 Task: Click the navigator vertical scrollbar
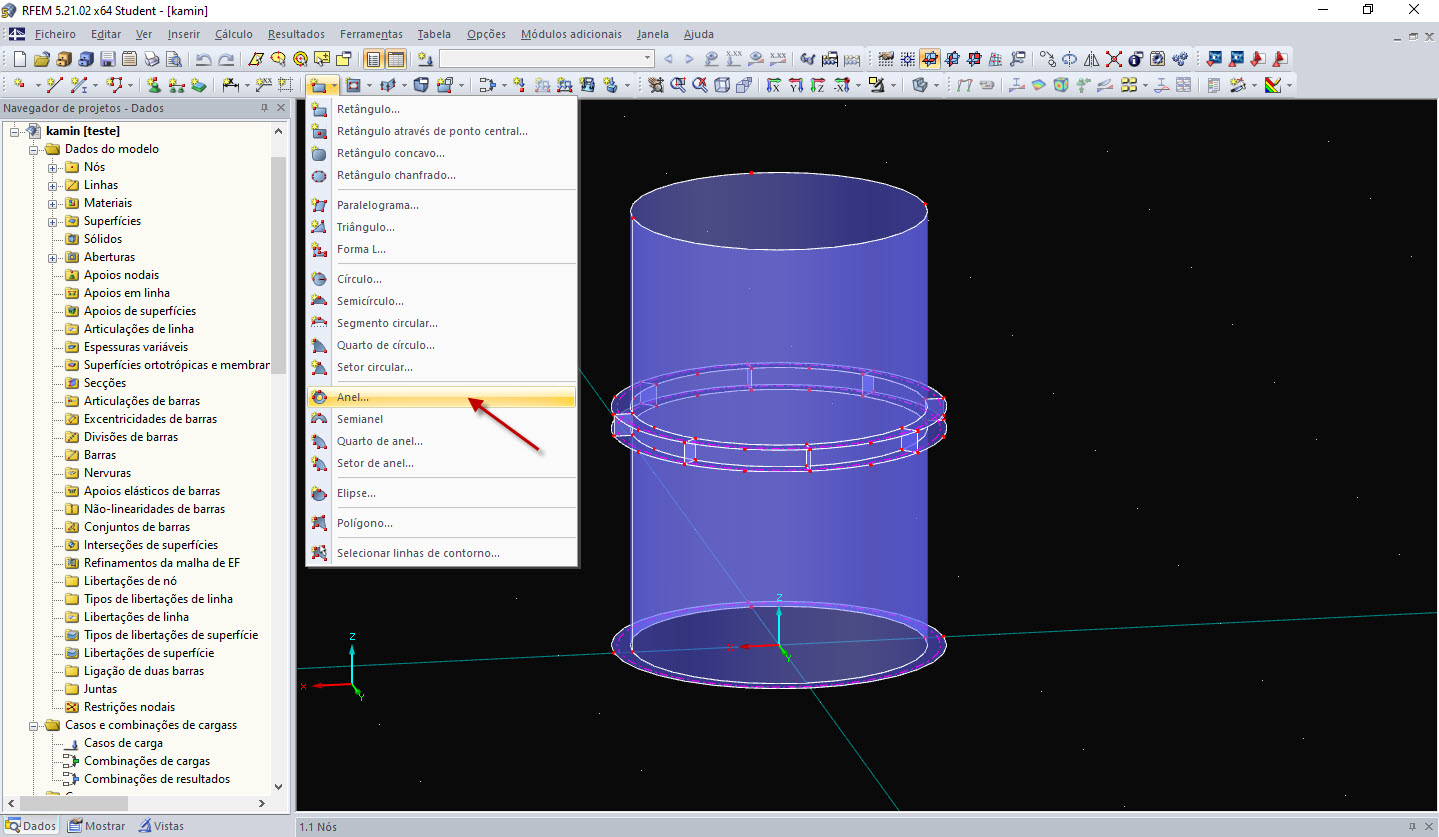coord(278,264)
